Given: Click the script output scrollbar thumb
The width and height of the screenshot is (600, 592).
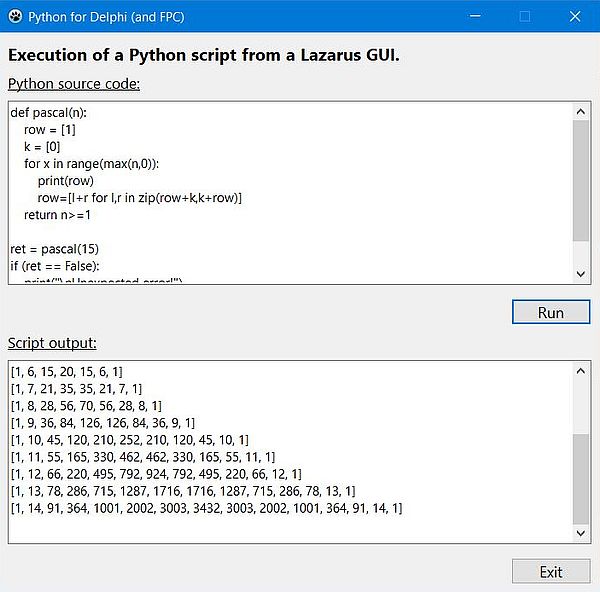Looking at the screenshot, I should click(580, 479).
